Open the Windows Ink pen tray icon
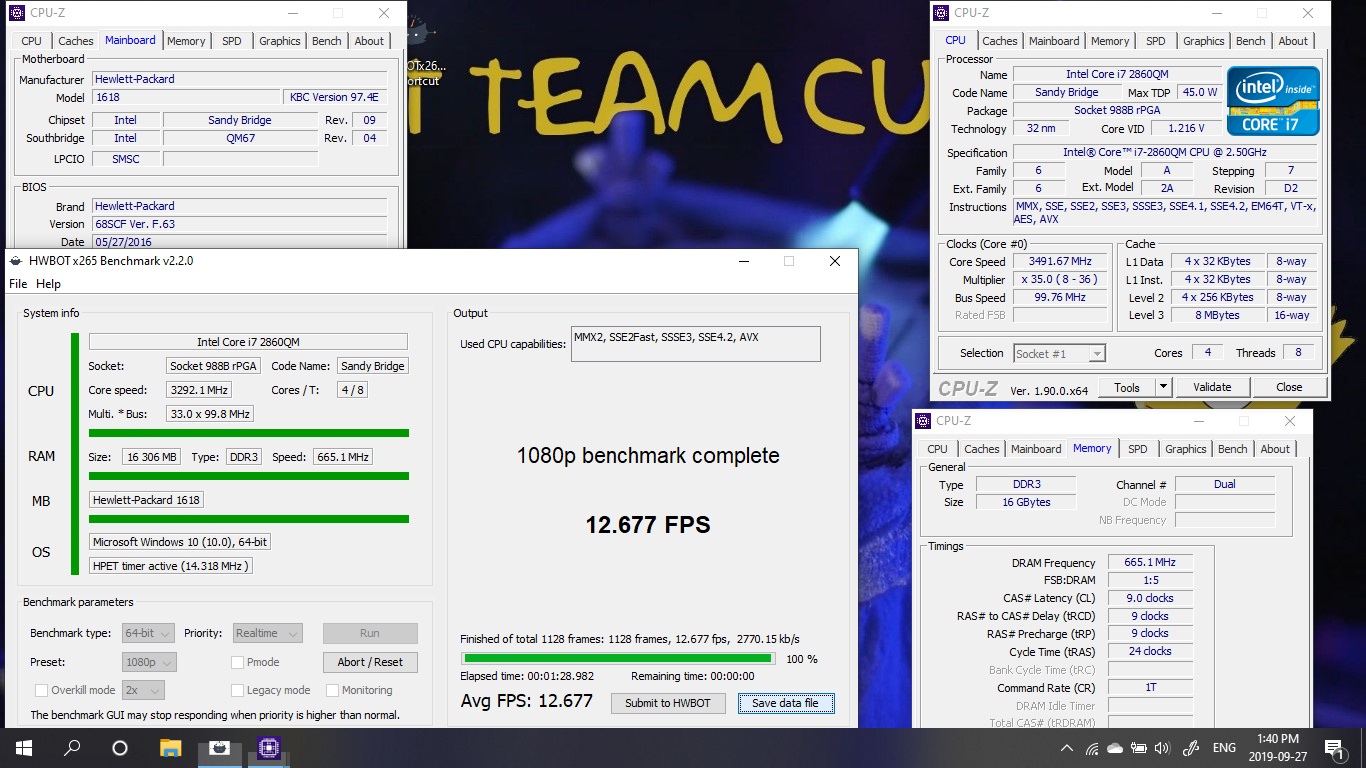Screen dimensions: 1366x768 tap(1190, 748)
